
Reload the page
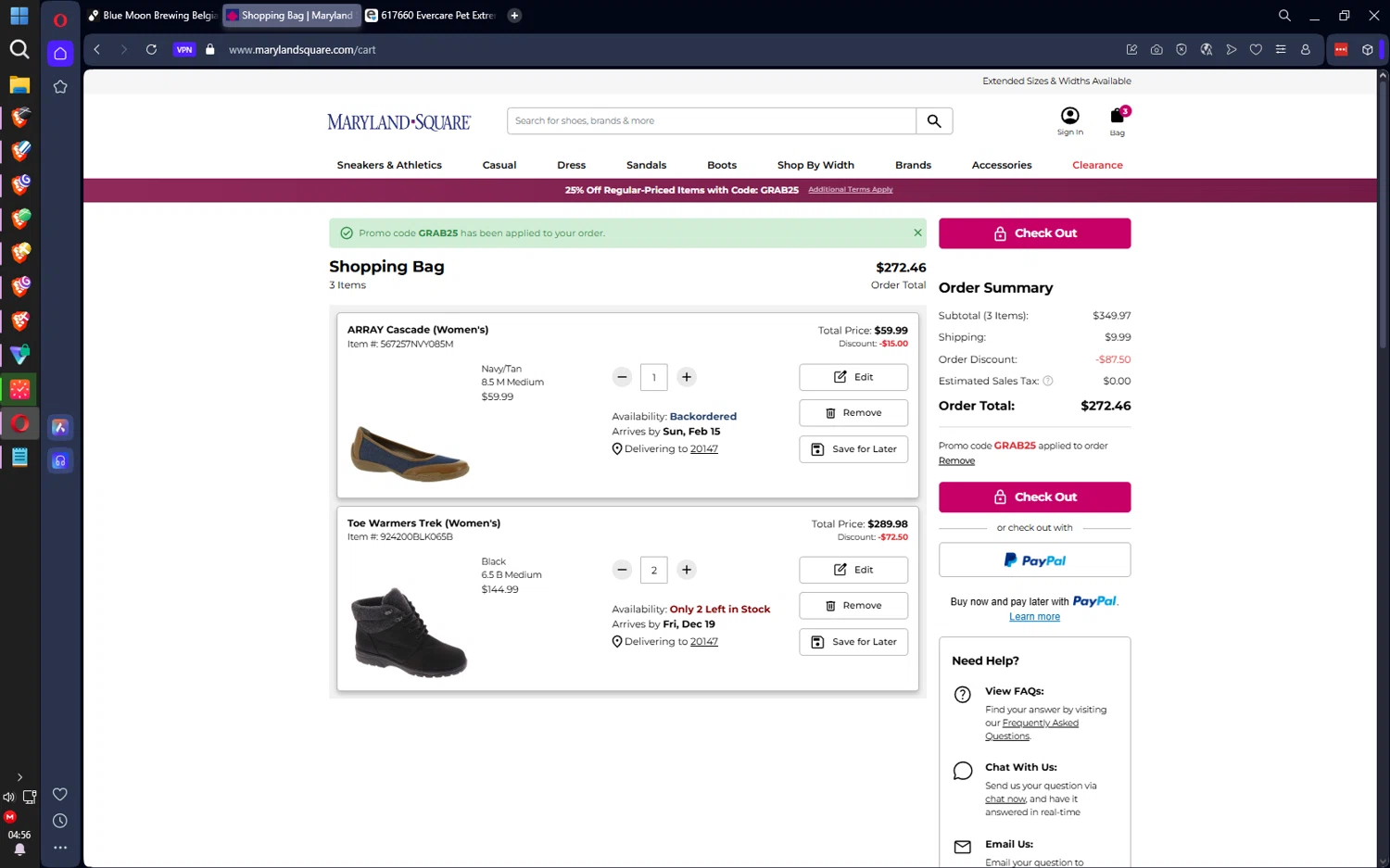[x=151, y=50]
